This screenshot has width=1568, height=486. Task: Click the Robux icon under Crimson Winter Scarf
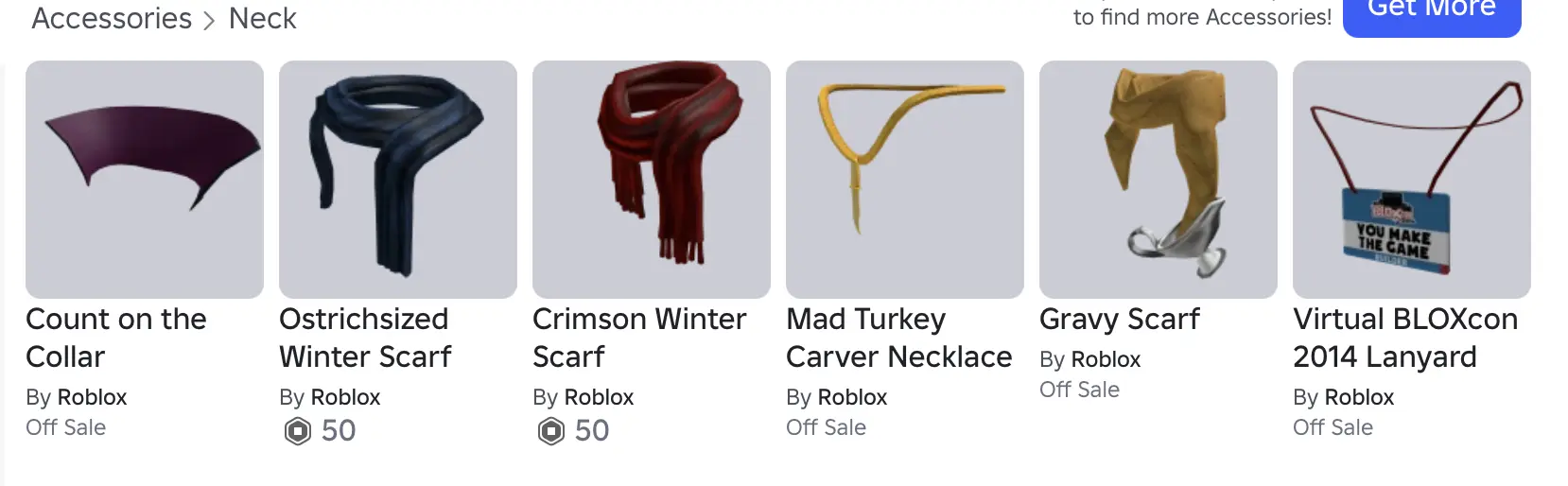pos(551,431)
